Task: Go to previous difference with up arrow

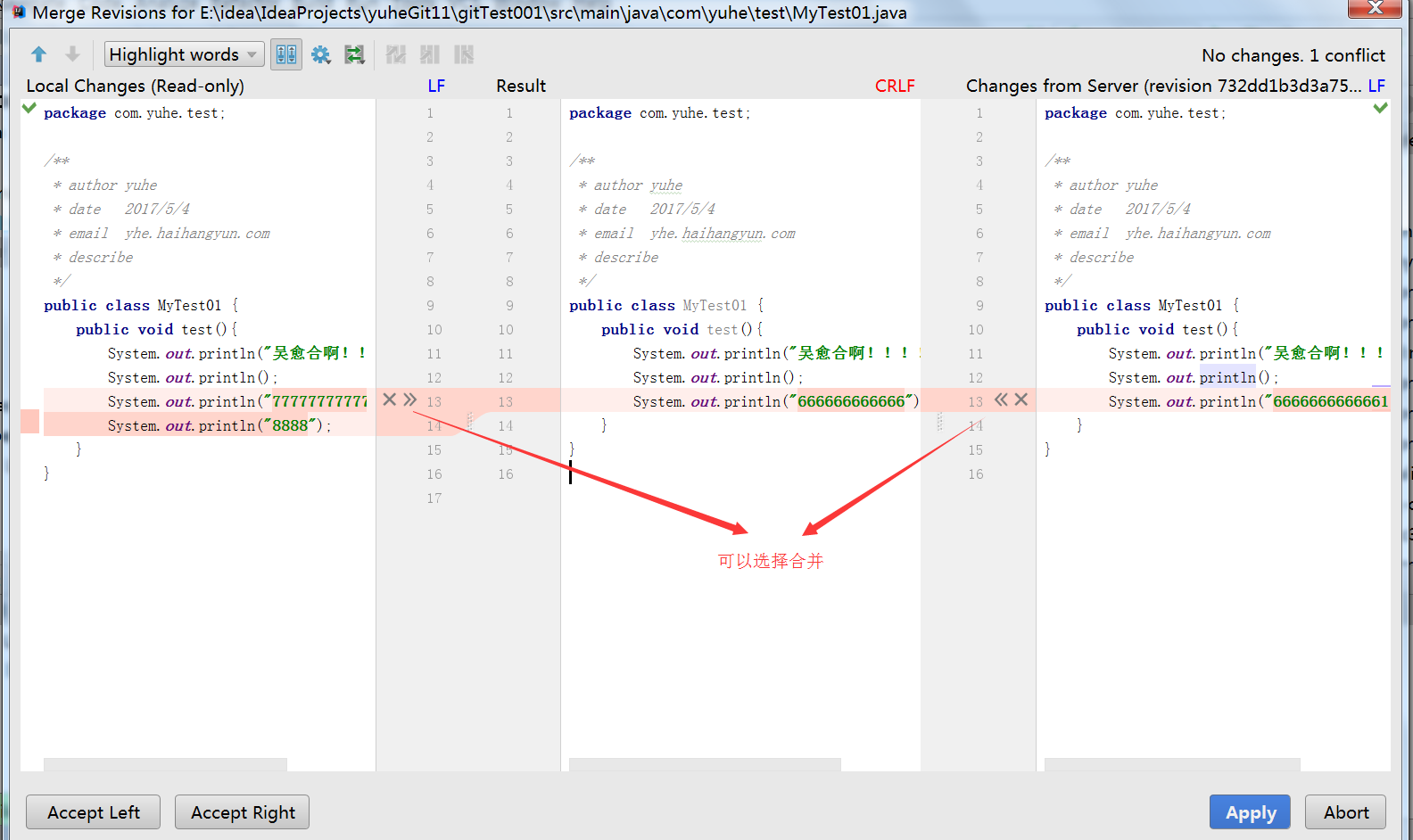Action: (38, 54)
